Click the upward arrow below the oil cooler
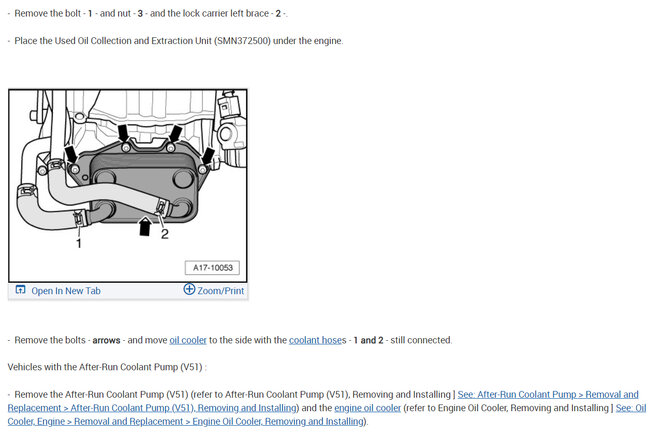The width and height of the screenshot is (650, 435). click(x=144, y=226)
